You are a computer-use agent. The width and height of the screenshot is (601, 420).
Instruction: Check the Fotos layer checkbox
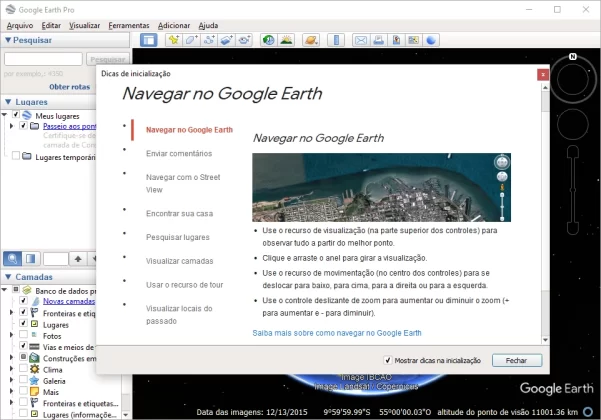(x=23, y=334)
